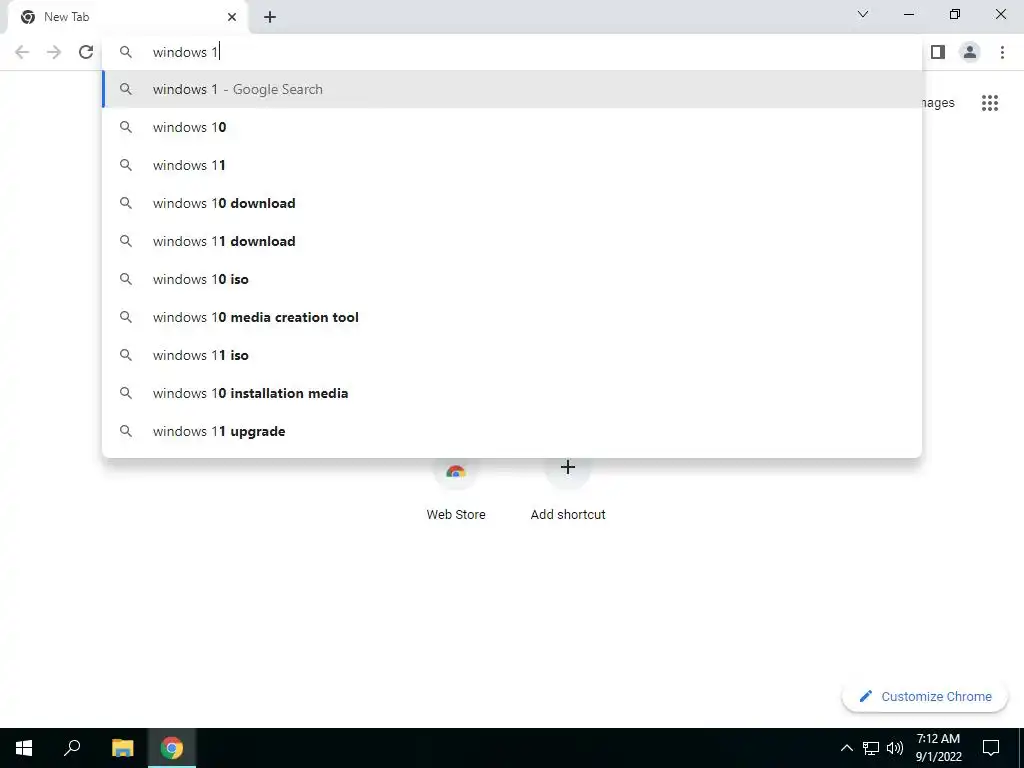This screenshot has width=1024, height=768.
Task: Click the search icon in the address bar
Action: (126, 52)
